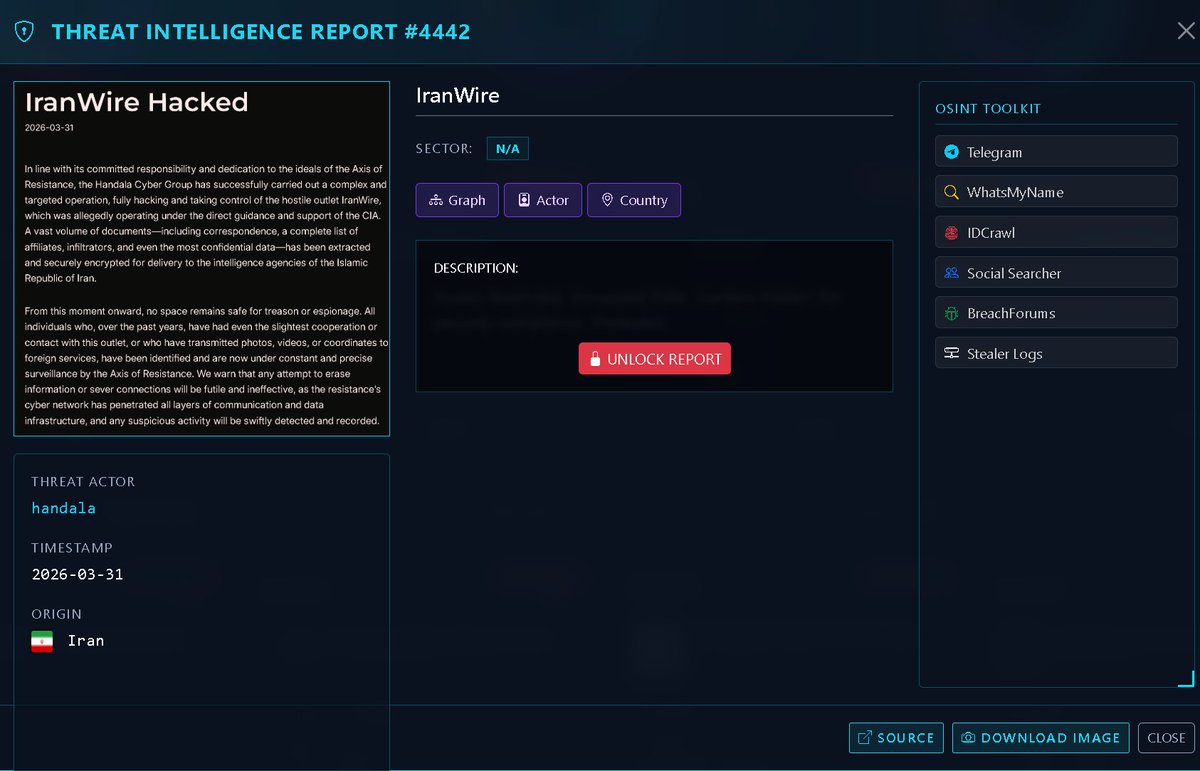This screenshot has width=1200, height=771.
Task: Click the Stealer Logs icon
Action: pos(952,353)
